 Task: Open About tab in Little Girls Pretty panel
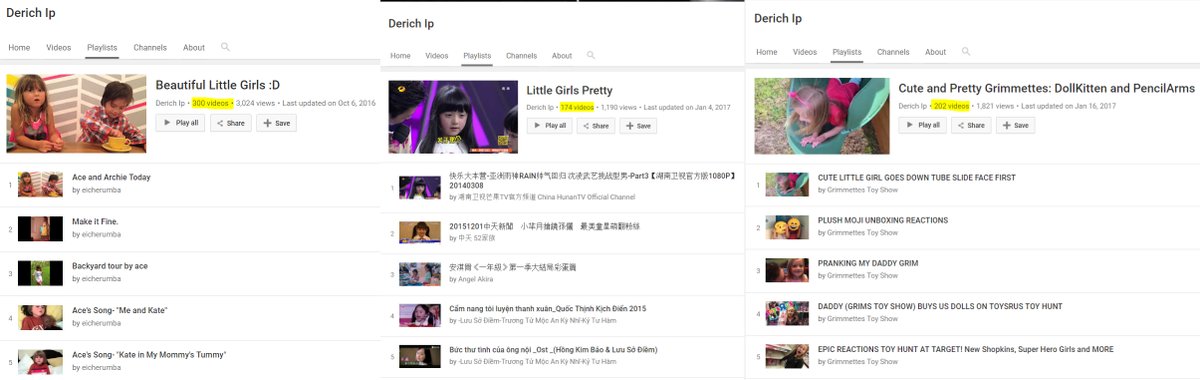point(562,56)
